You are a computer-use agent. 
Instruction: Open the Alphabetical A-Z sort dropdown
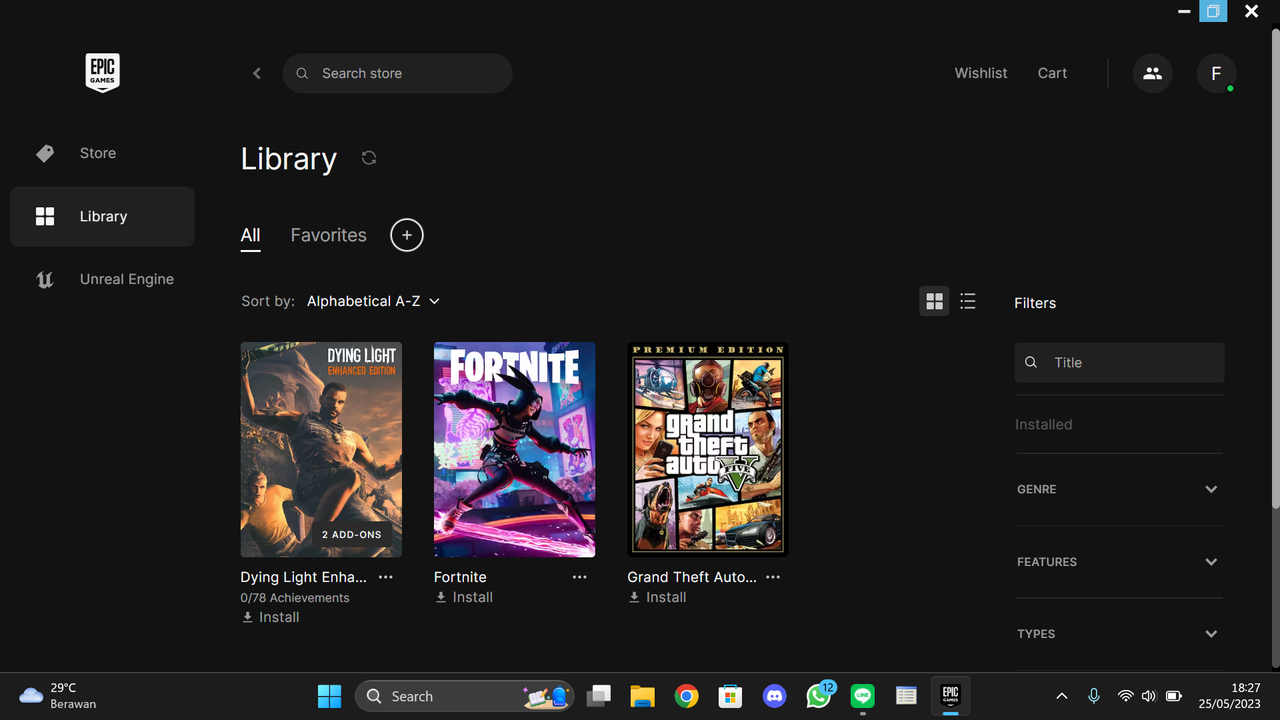pos(373,301)
